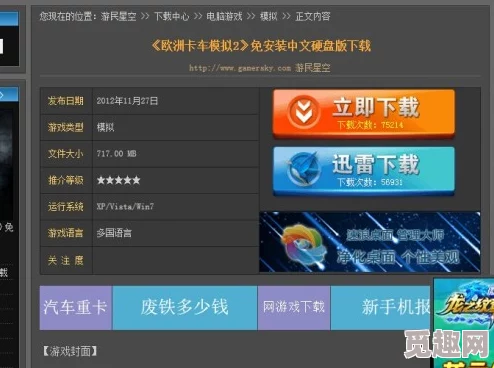Click the system value XP/Vista/Win7
Viewport: 494px width, 368px height.
tap(125, 207)
